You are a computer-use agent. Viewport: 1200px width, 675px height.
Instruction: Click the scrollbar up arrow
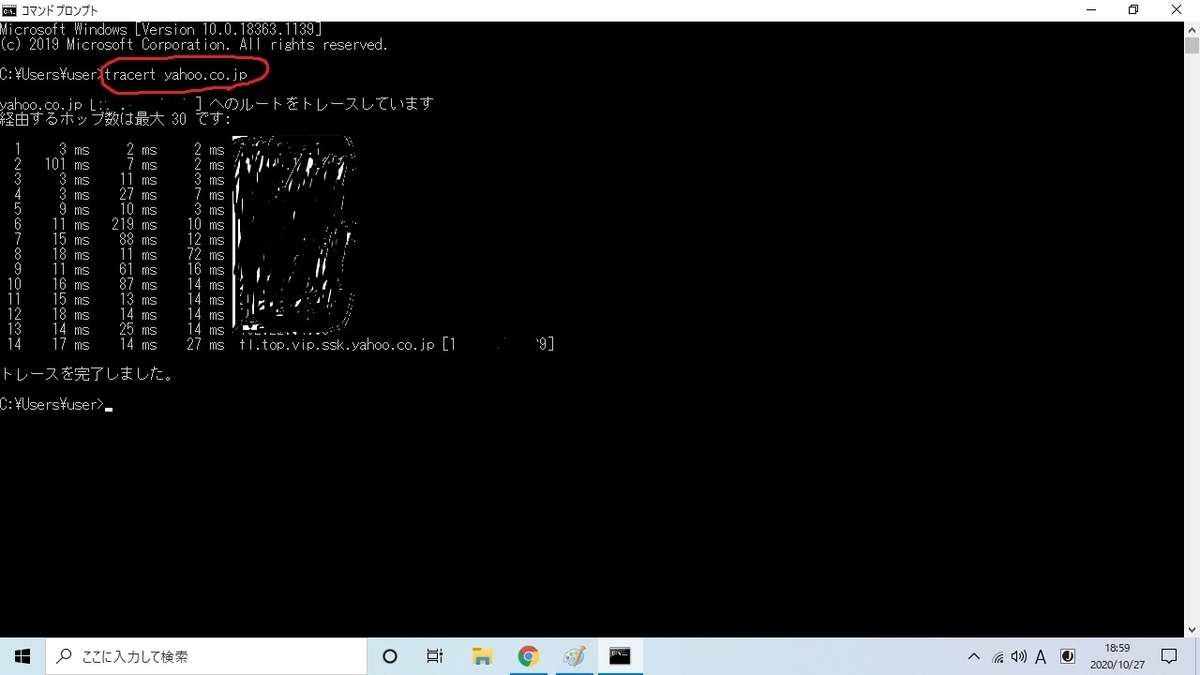click(x=1192, y=28)
